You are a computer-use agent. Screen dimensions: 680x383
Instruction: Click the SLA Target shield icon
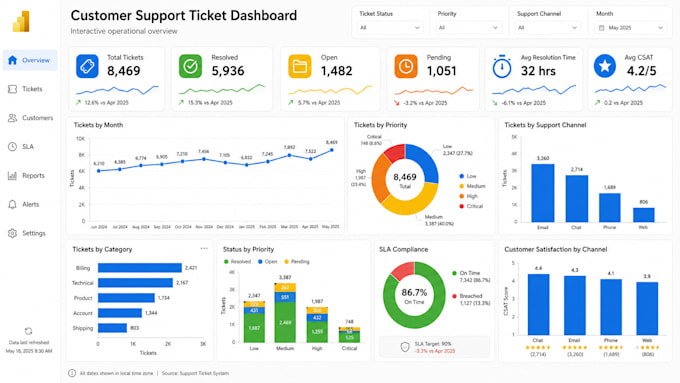(x=405, y=347)
